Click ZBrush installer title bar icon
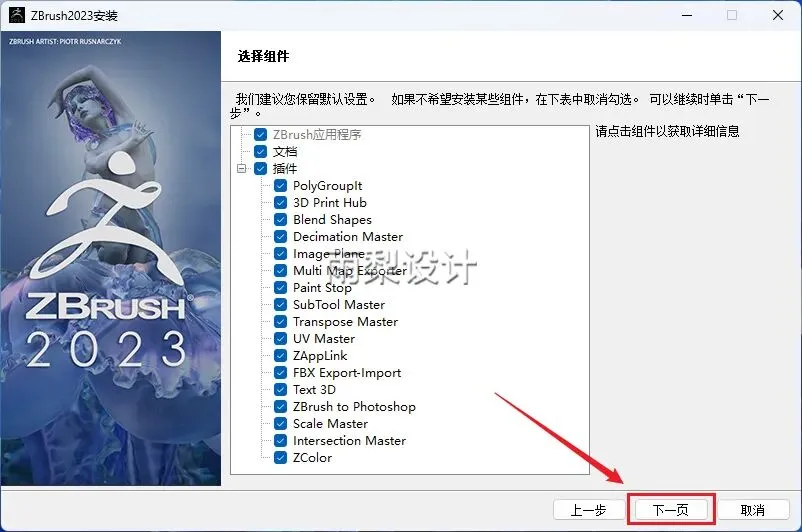Image resolution: width=802 pixels, height=532 pixels. (x=16, y=15)
